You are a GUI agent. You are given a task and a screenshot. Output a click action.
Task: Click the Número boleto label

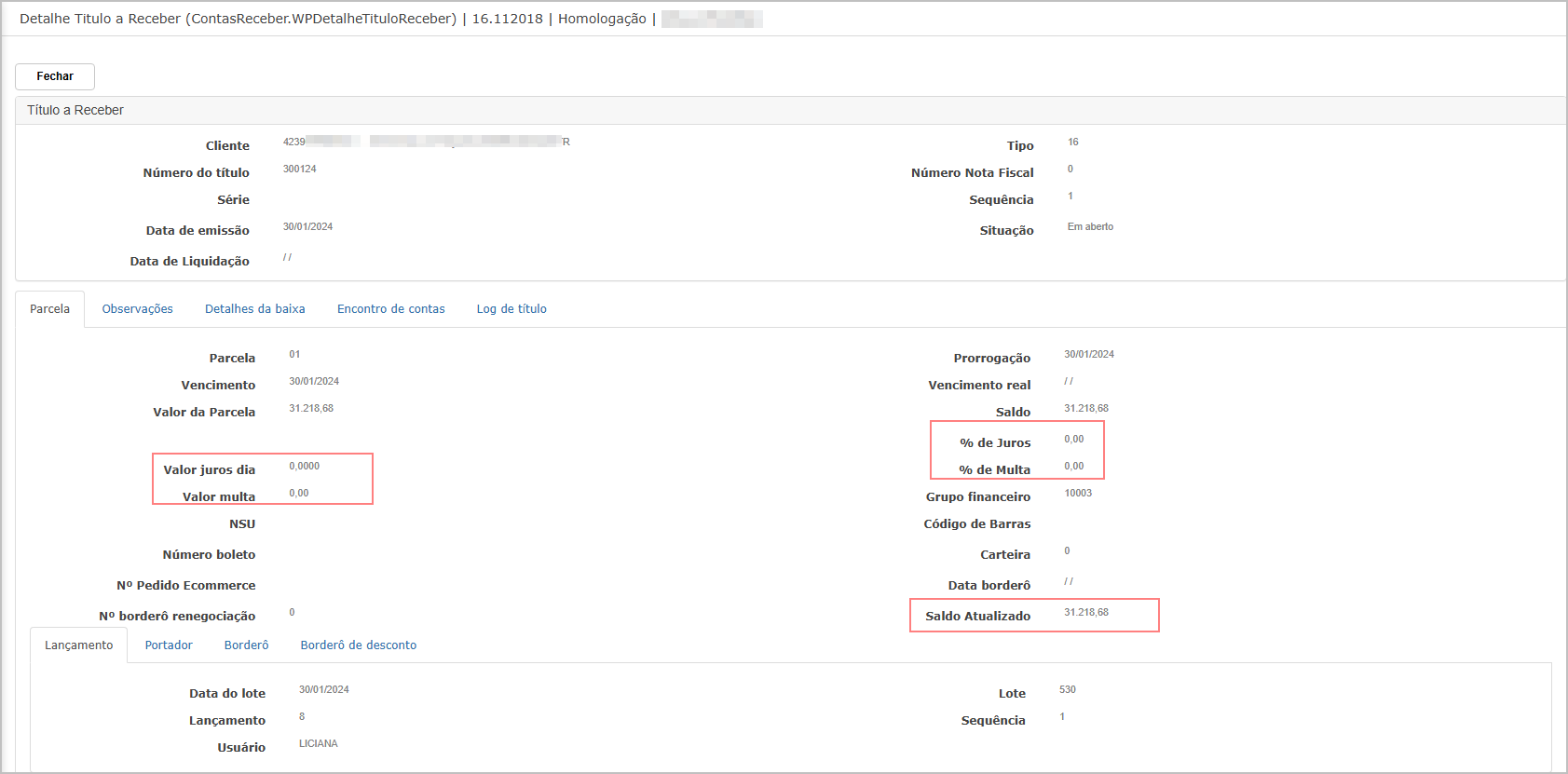(209, 555)
